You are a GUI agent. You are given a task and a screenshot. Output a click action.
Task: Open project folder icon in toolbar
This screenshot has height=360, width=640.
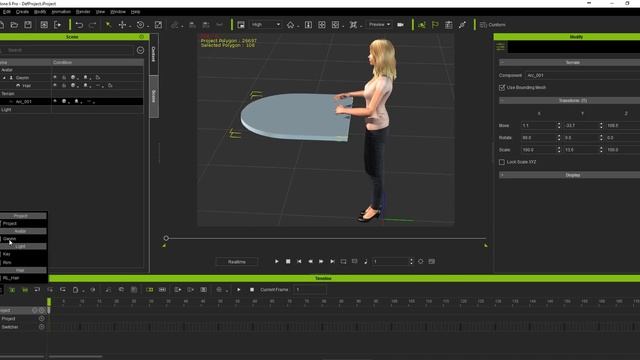(x=14, y=25)
